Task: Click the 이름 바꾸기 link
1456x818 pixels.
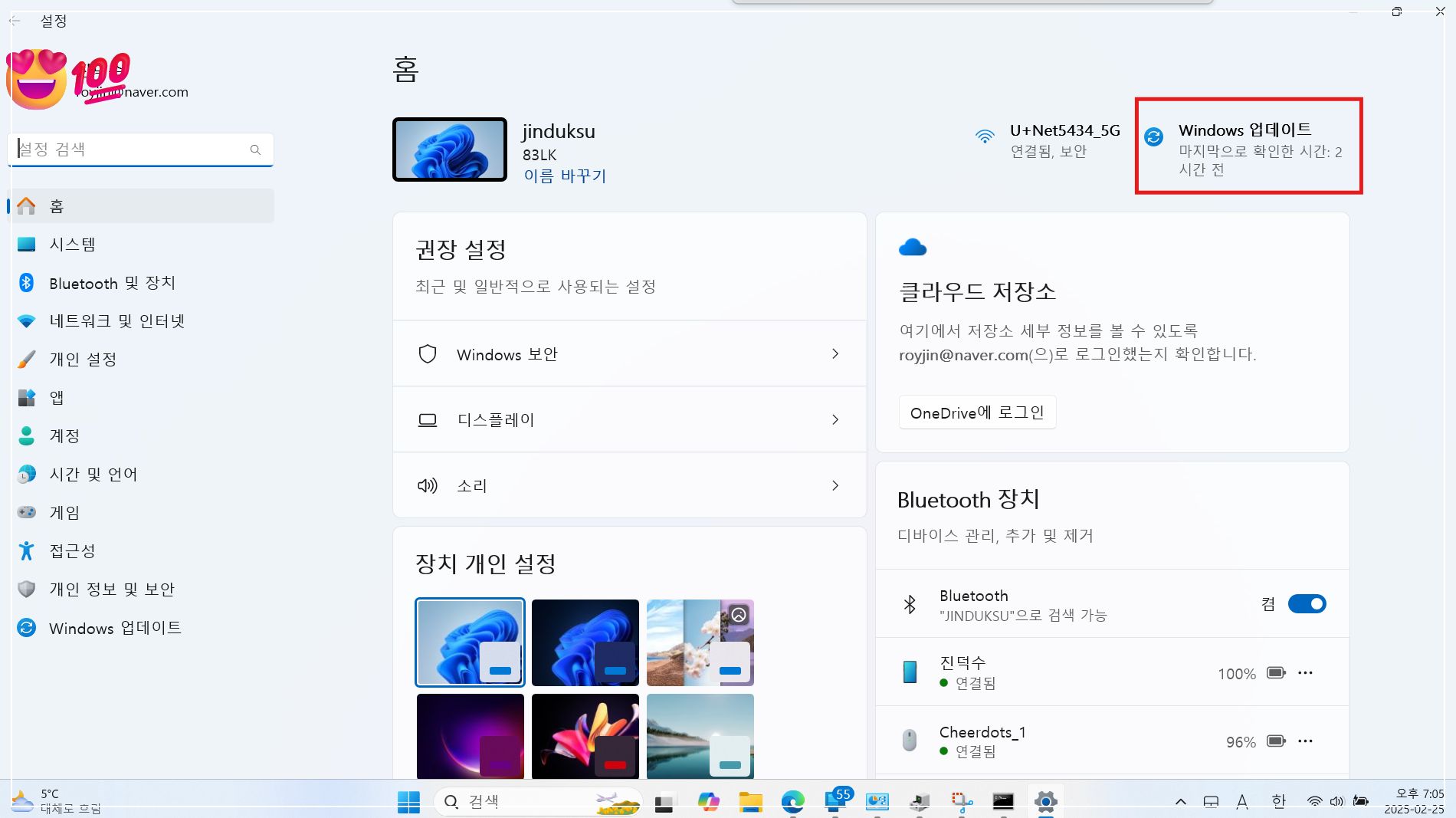Action: click(x=566, y=176)
